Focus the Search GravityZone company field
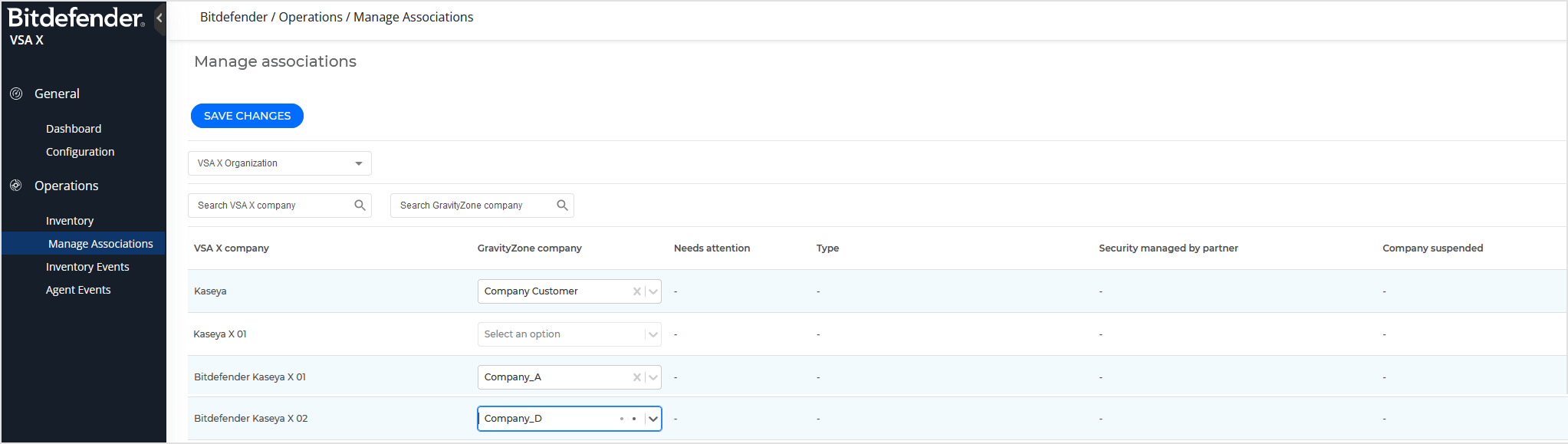Viewport: 1568px width, 444px height. click(472, 206)
